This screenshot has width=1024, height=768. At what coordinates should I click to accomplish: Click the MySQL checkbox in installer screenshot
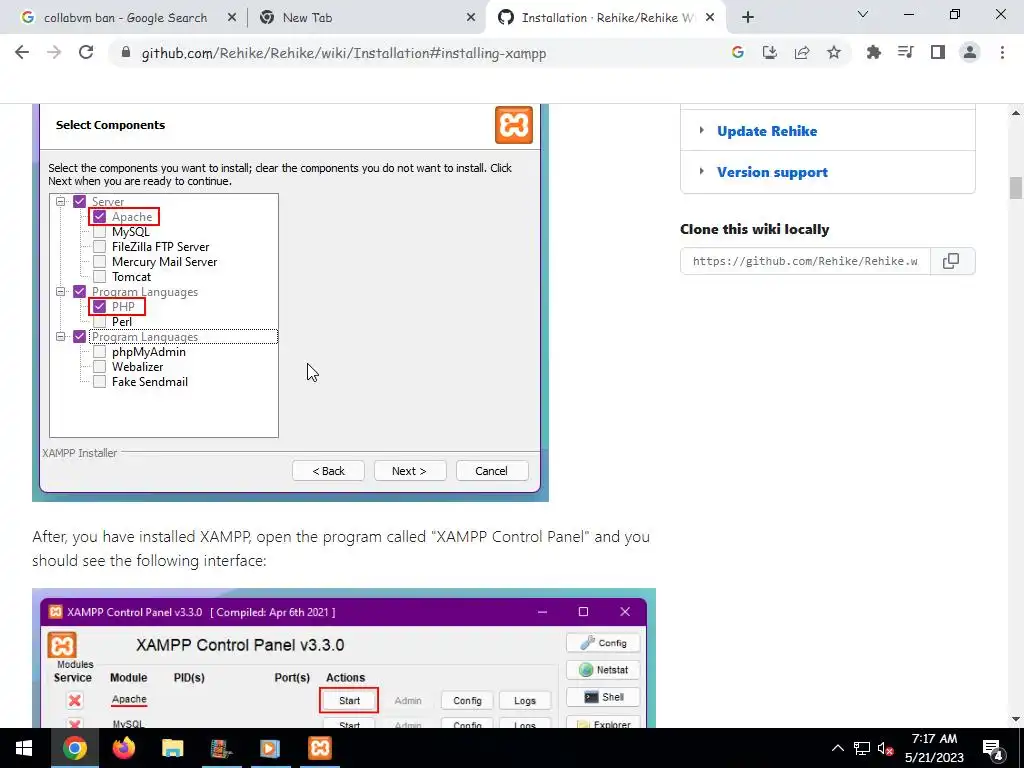coord(99,232)
